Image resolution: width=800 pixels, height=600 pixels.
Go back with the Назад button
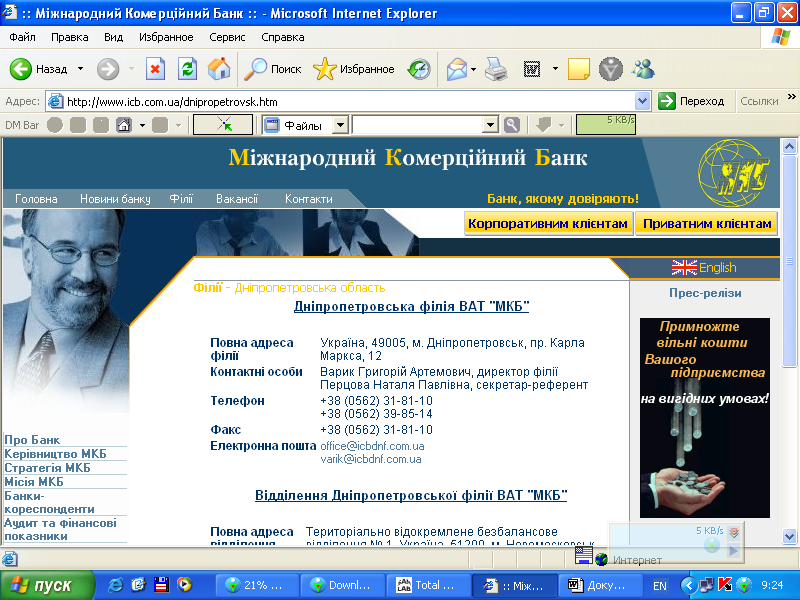[39, 69]
